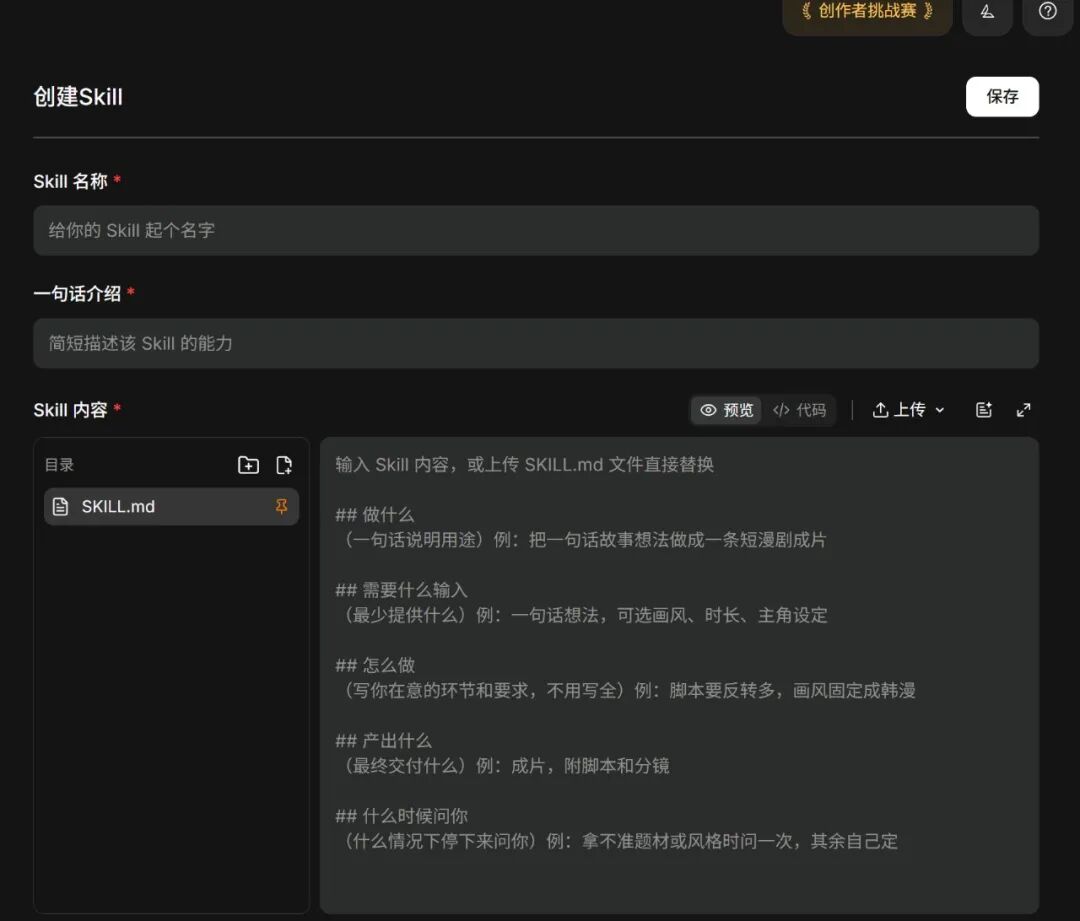Click the 创建Skill page heading
The height and width of the screenshot is (921, 1080).
coord(79,97)
